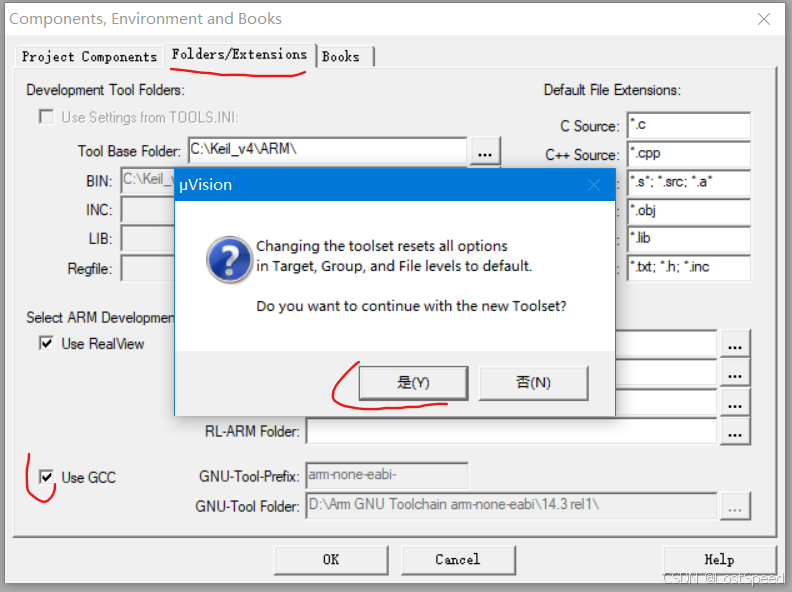Click the 否(N) button in µVision dialog
The height and width of the screenshot is (592, 792).
[533, 383]
